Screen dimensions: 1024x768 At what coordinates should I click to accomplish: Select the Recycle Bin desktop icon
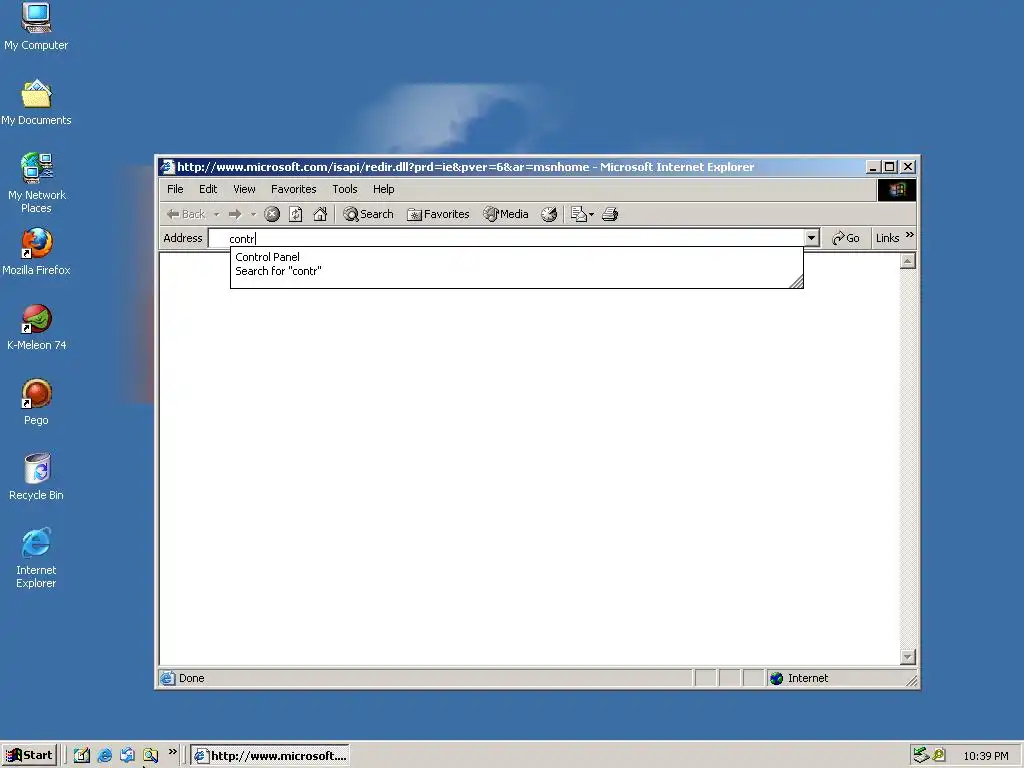tap(36, 477)
